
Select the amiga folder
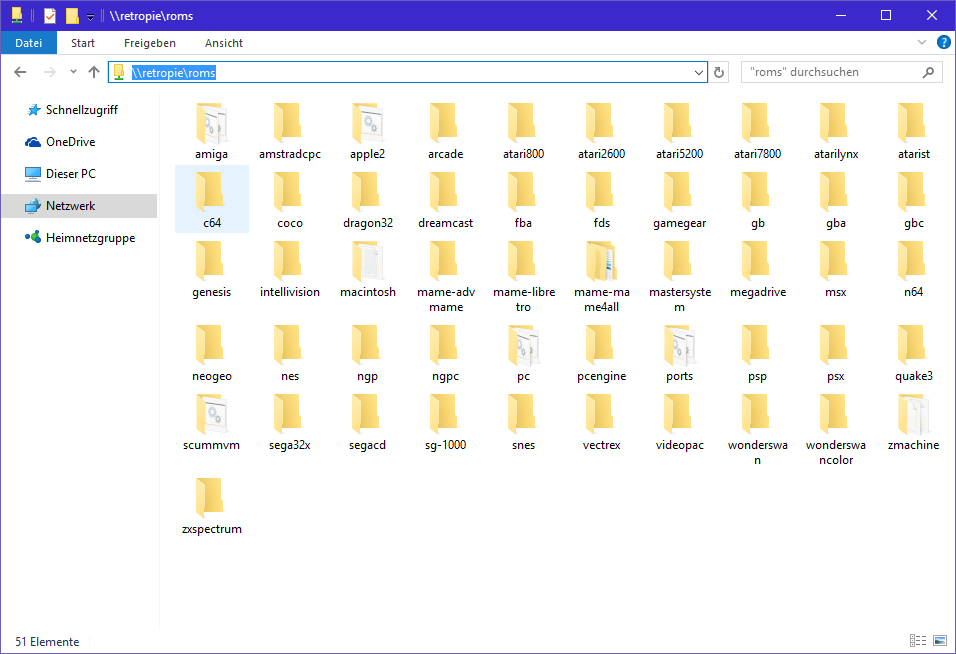(211, 131)
